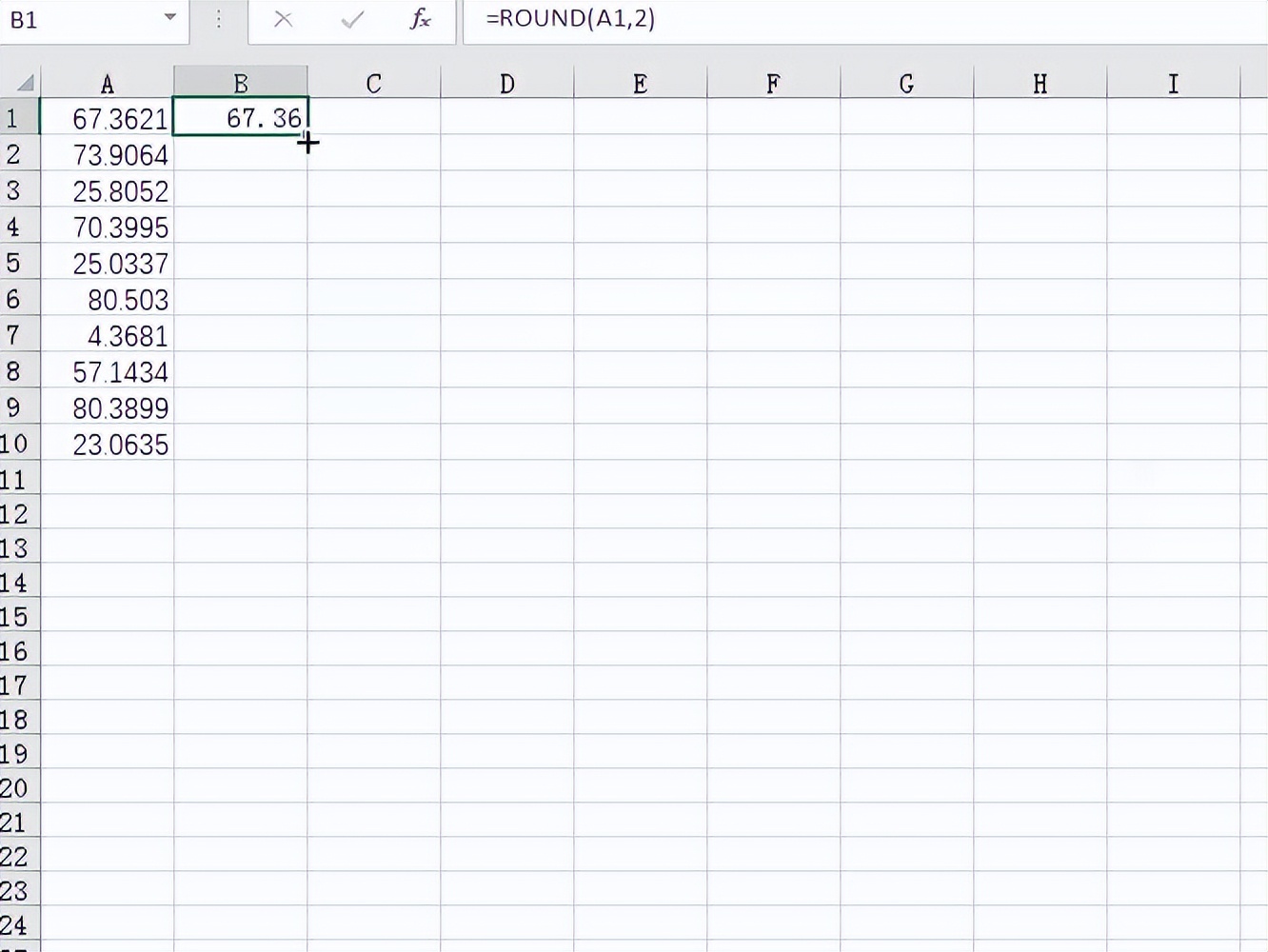The width and height of the screenshot is (1268, 952).
Task: Select row 12 header
Action: (x=19, y=513)
